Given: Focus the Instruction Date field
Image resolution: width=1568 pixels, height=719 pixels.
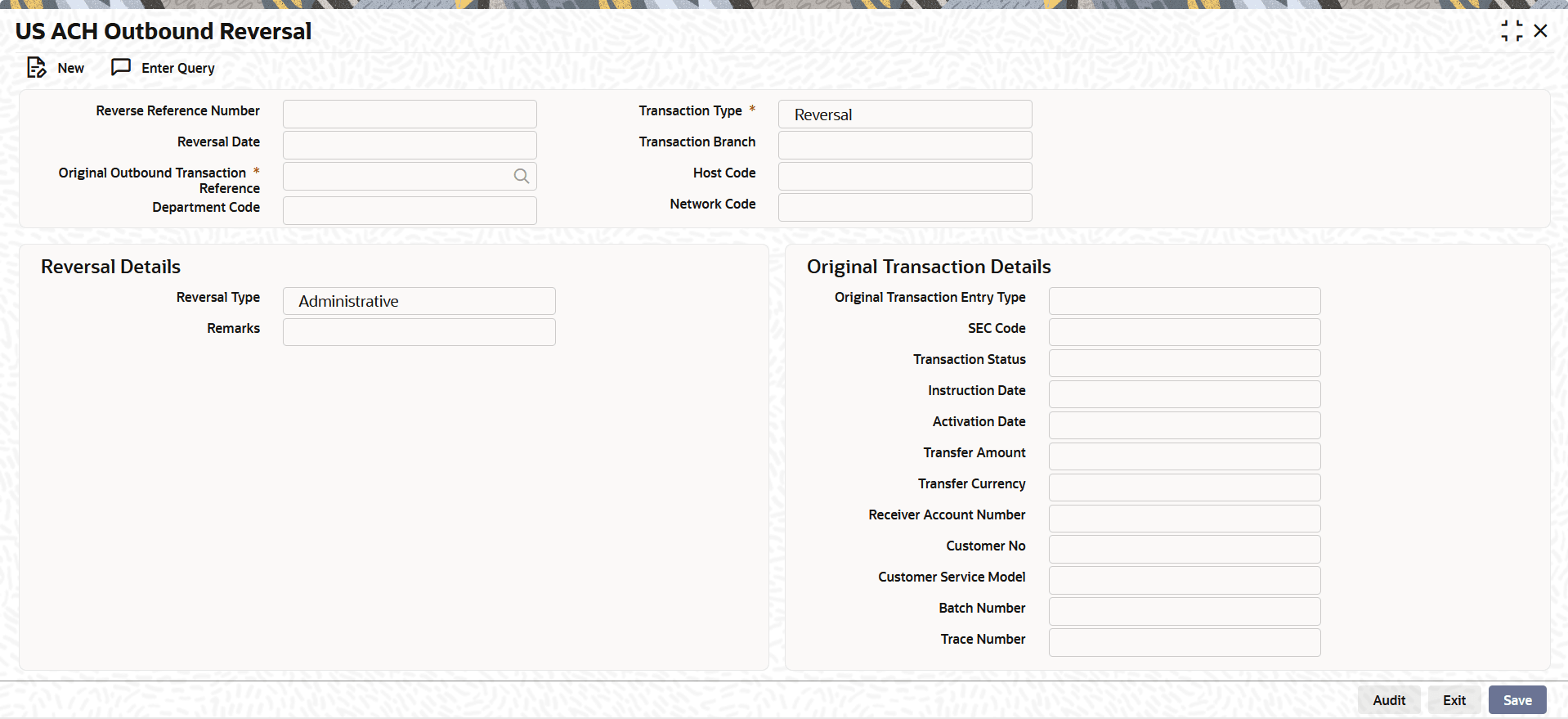Looking at the screenshot, I should [x=1185, y=394].
